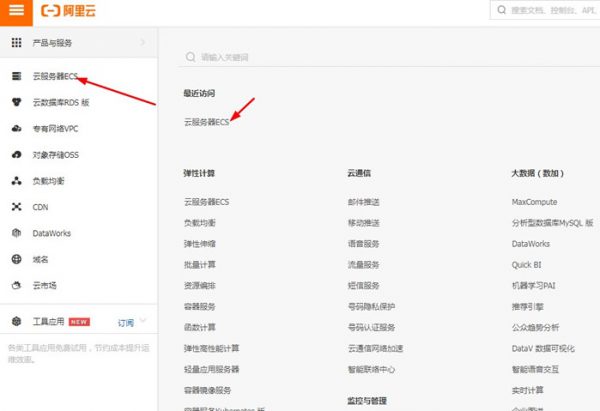Expand the dropdown arrow beside 订阅
This screenshot has height=411, width=600.
click(143, 321)
